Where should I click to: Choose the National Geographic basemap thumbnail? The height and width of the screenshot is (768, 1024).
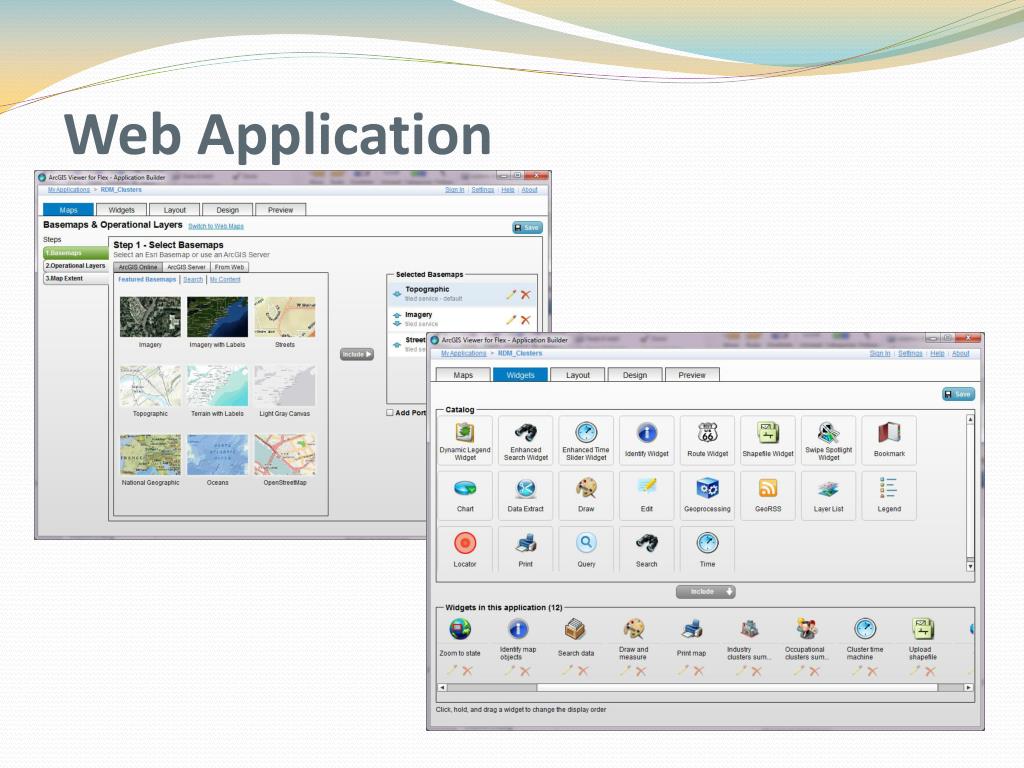[x=150, y=455]
